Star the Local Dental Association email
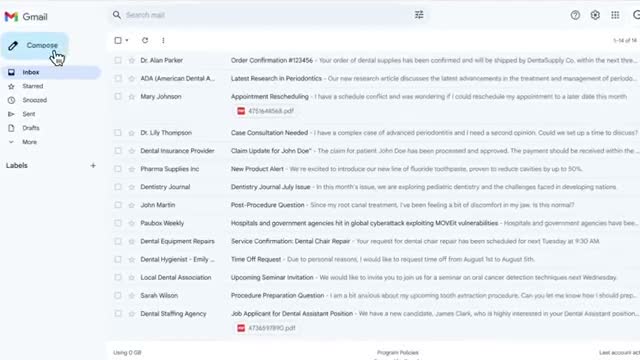 coord(131,277)
